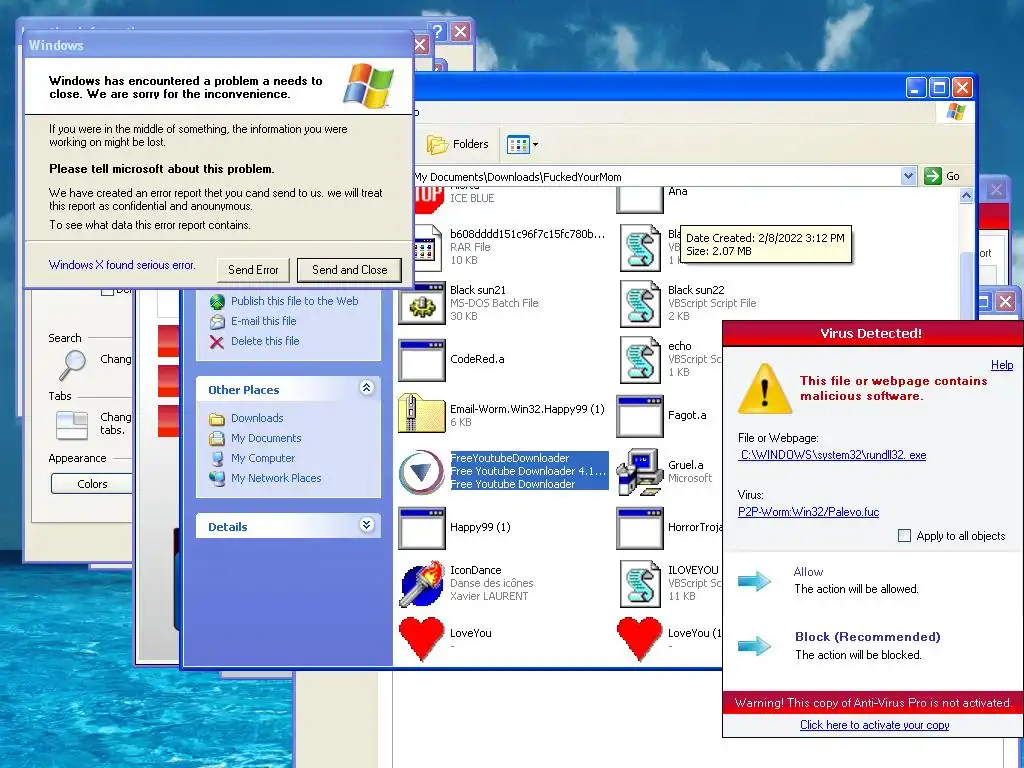Select the Happy99 (1) file icon
This screenshot has width=1024, height=768.
coord(422,528)
